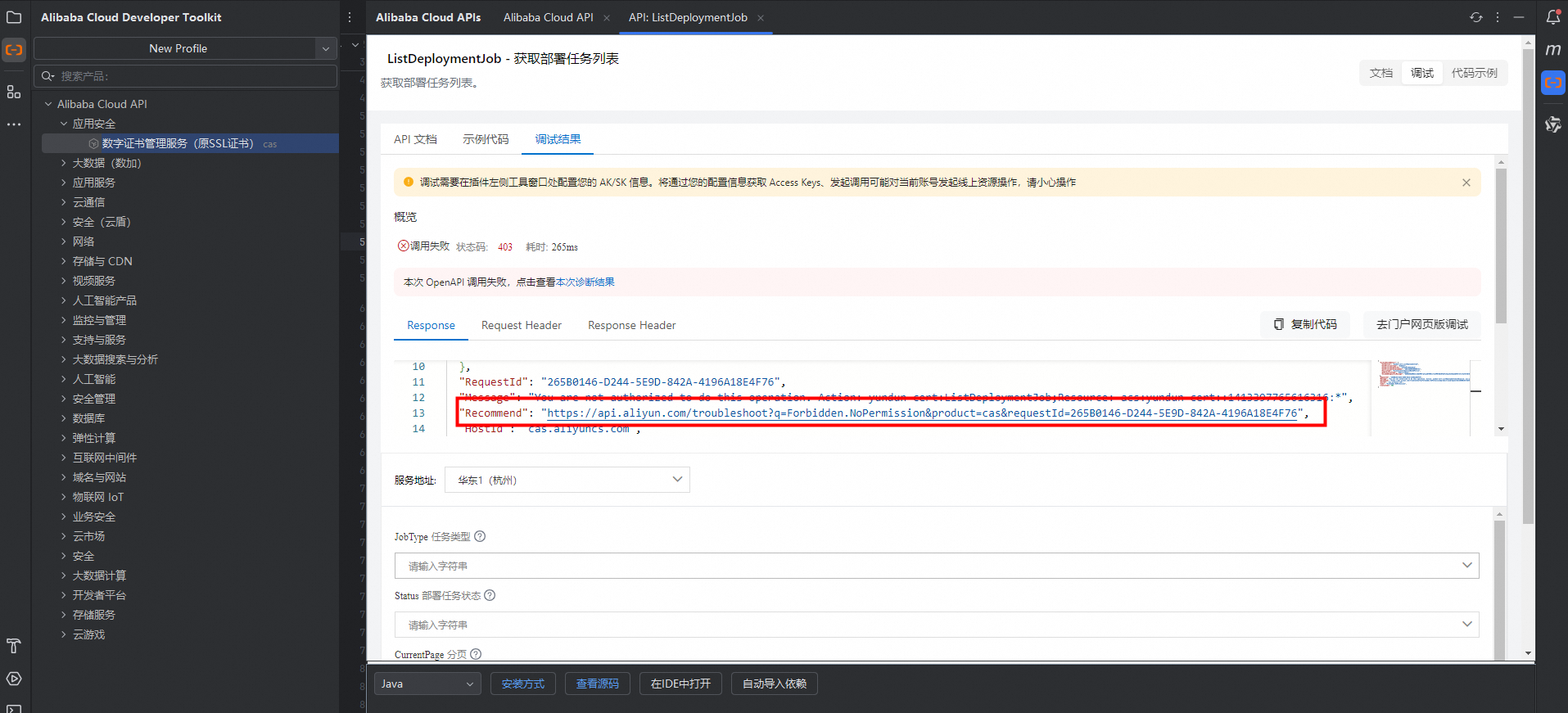Image resolution: width=1568 pixels, height=713 pixels.
Task: Click the 查看源码 button
Action: click(x=598, y=684)
